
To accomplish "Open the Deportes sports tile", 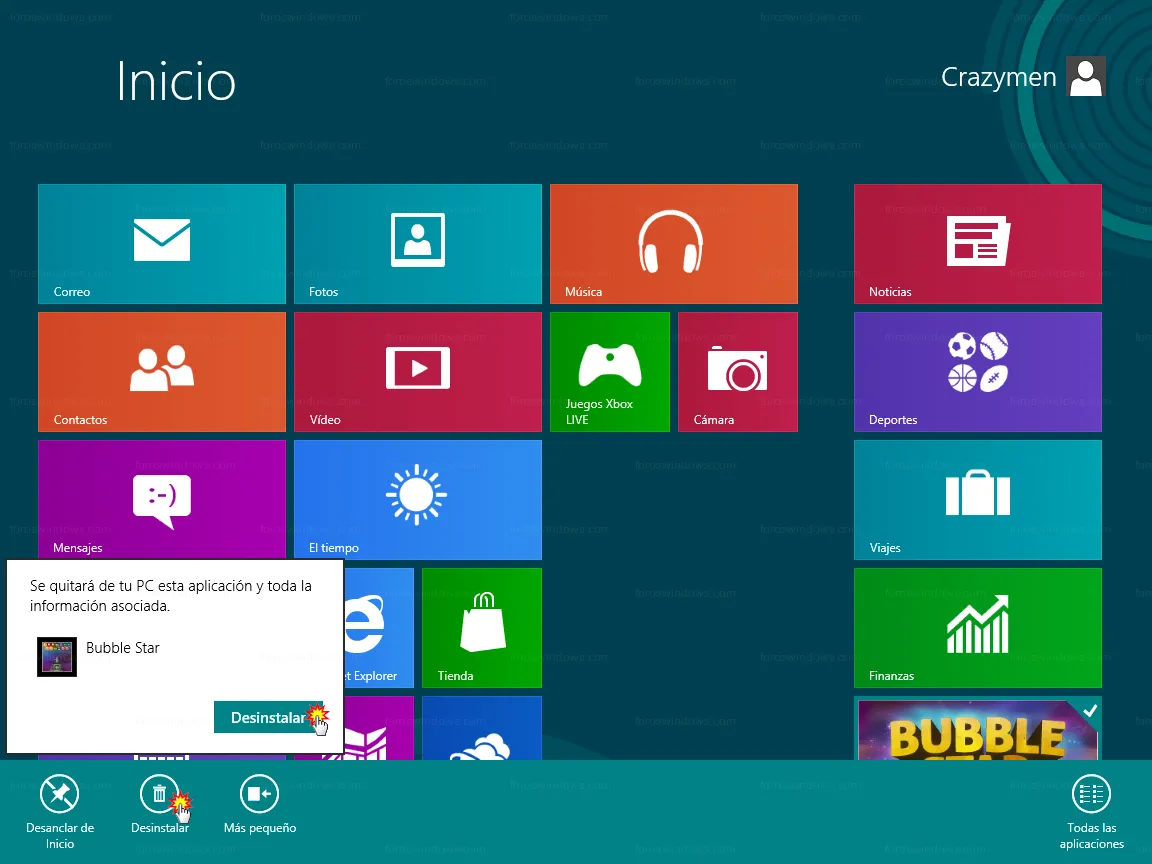I will pyautogui.click(x=978, y=372).
